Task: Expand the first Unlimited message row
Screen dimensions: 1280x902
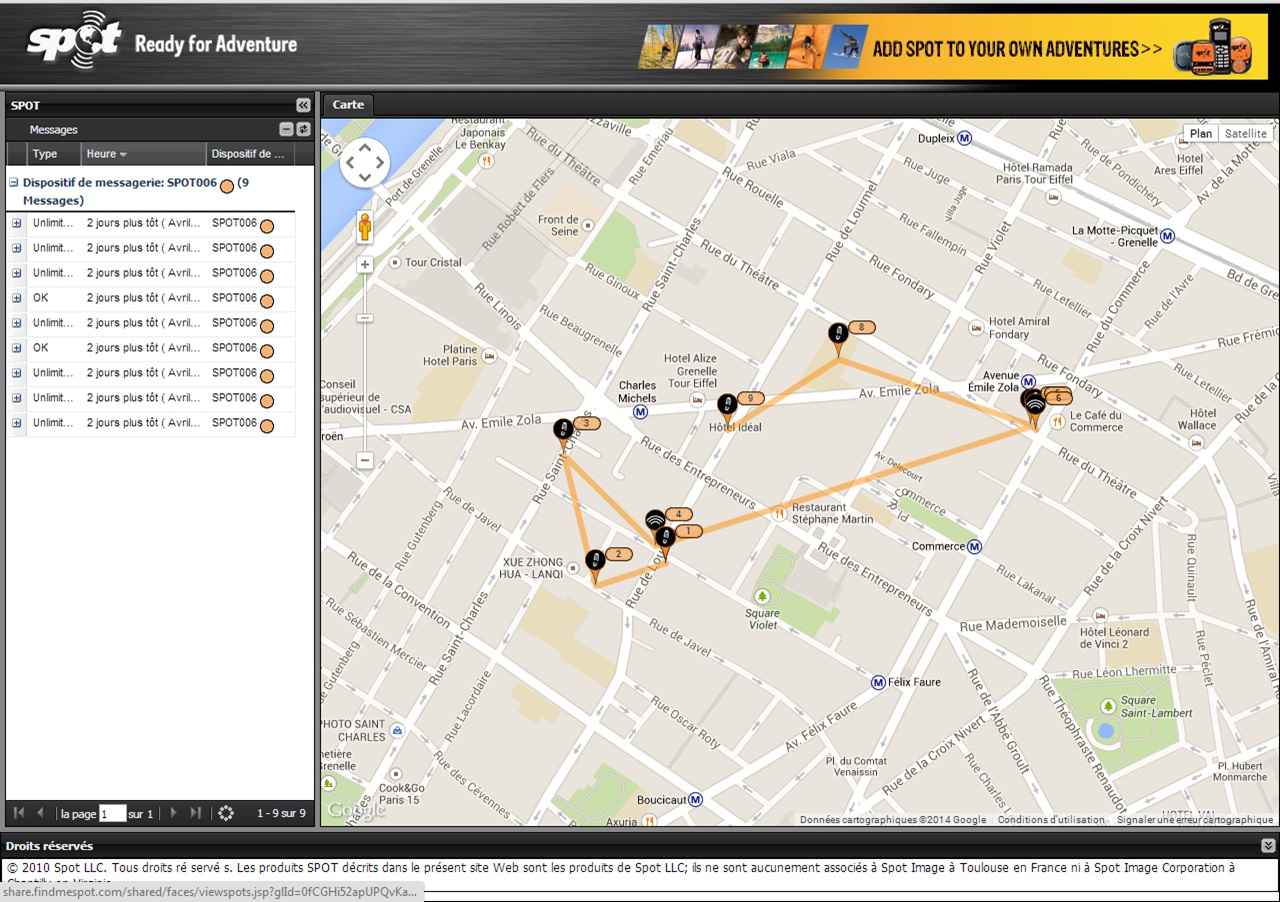Action: 16,223
